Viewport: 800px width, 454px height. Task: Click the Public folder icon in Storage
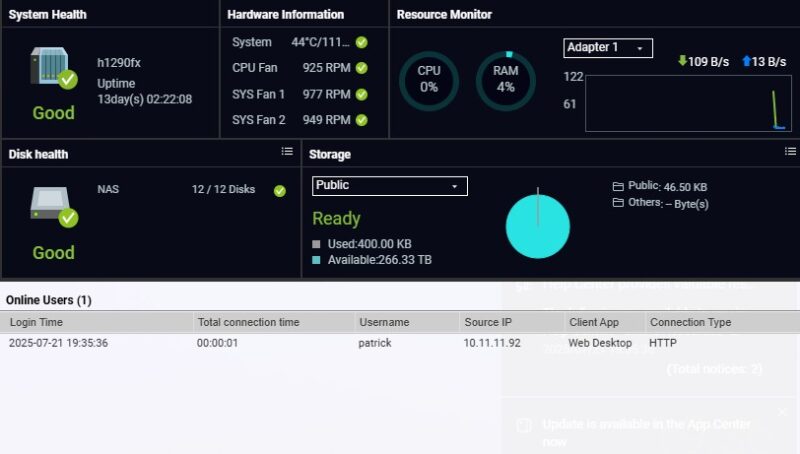618,186
